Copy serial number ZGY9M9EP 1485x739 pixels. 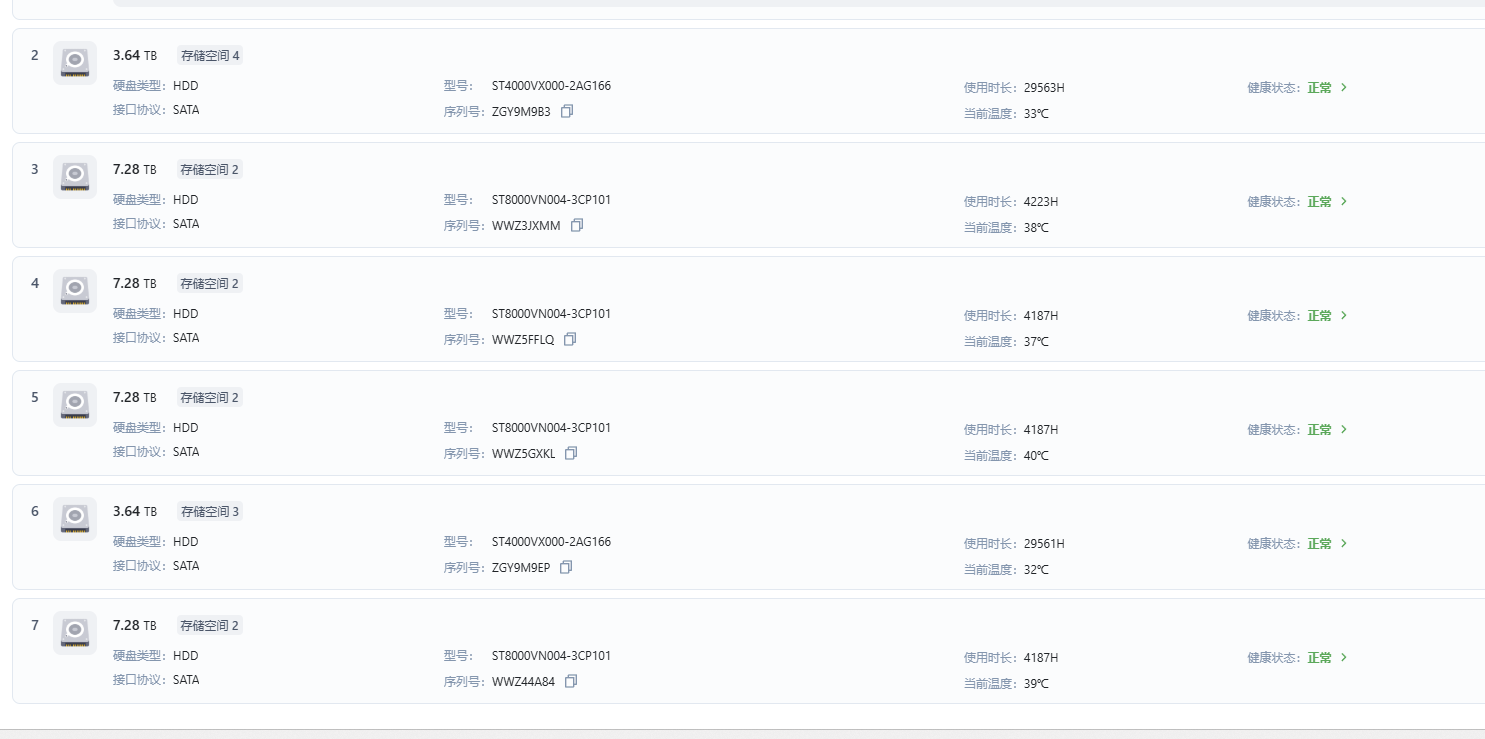click(x=566, y=567)
